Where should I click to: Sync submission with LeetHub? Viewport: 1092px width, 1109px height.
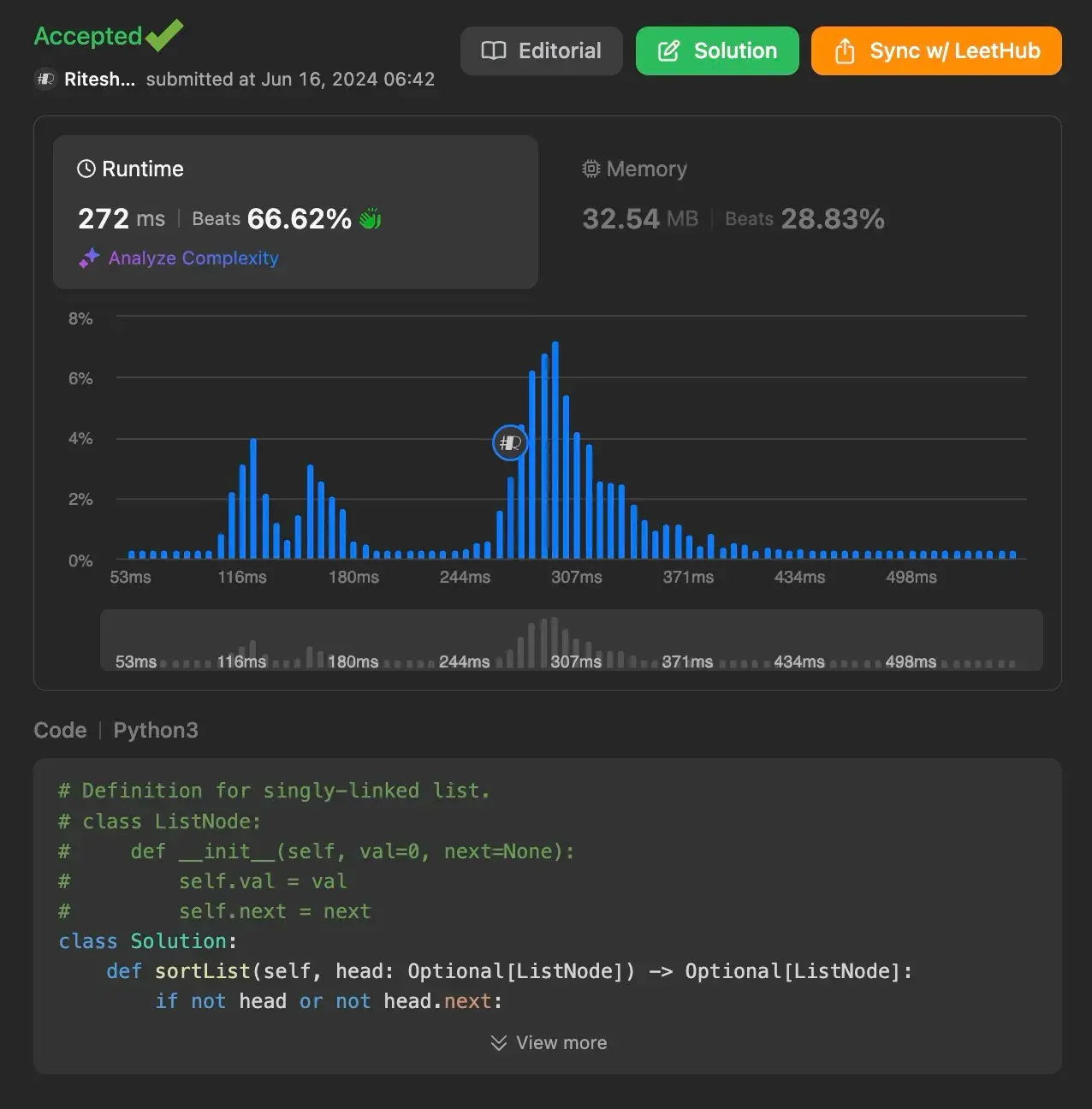point(936,51)
